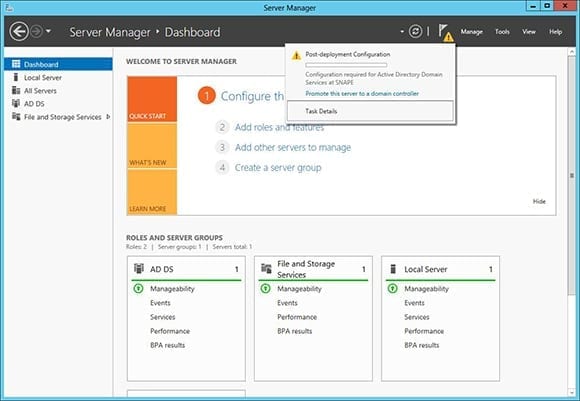The width and height of the screenshot is (580, 401).
Task: Select AD DS in the sidebar
Action: click(x=58, y=104)
